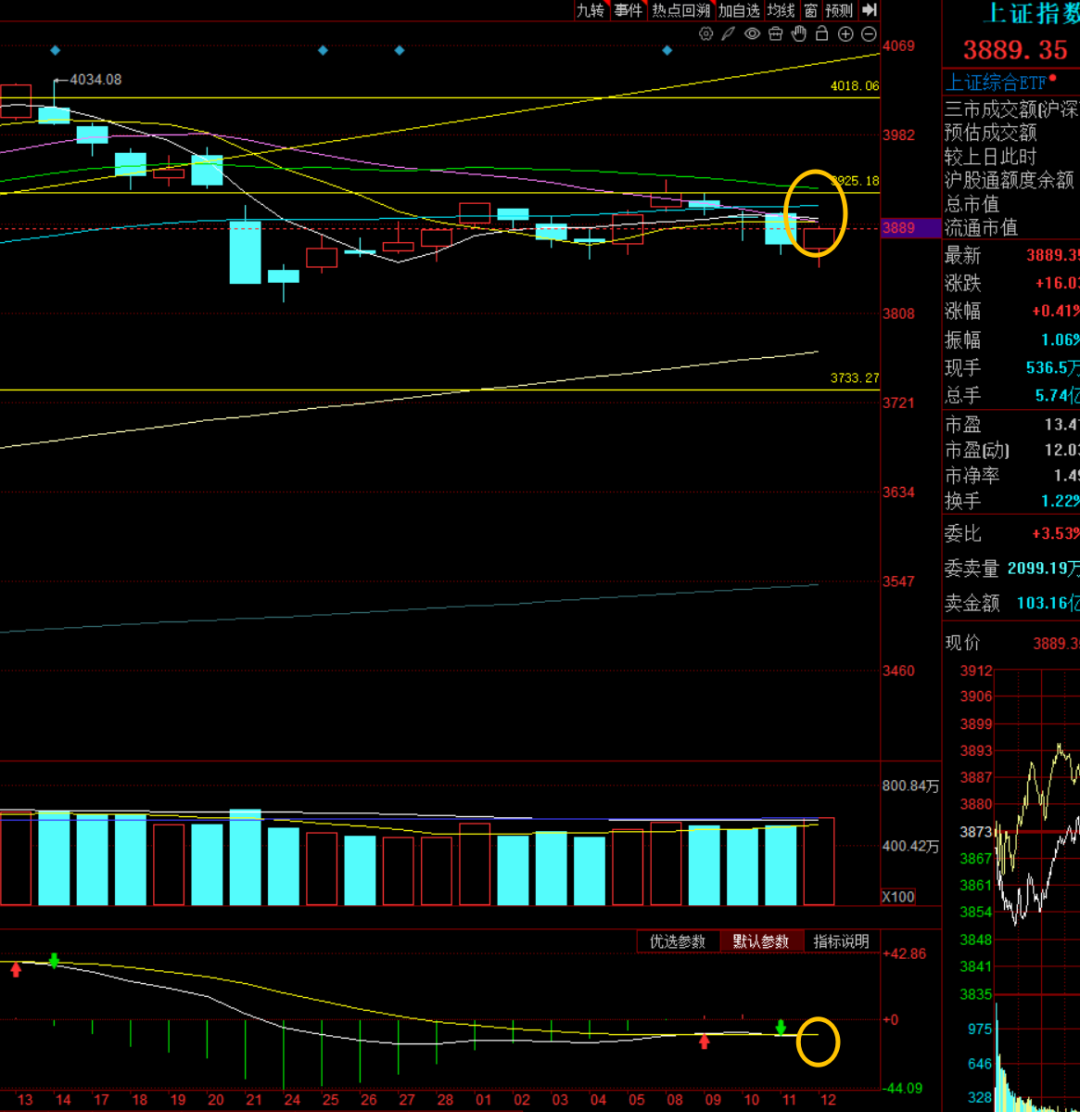Open 指标说明 indicator description

coord(841,942)
